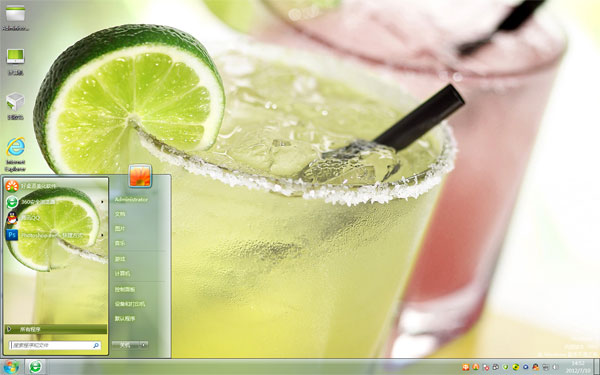Expand Photoshop jump list arrow
600x375 pixels.
click(x=102, y=235)
